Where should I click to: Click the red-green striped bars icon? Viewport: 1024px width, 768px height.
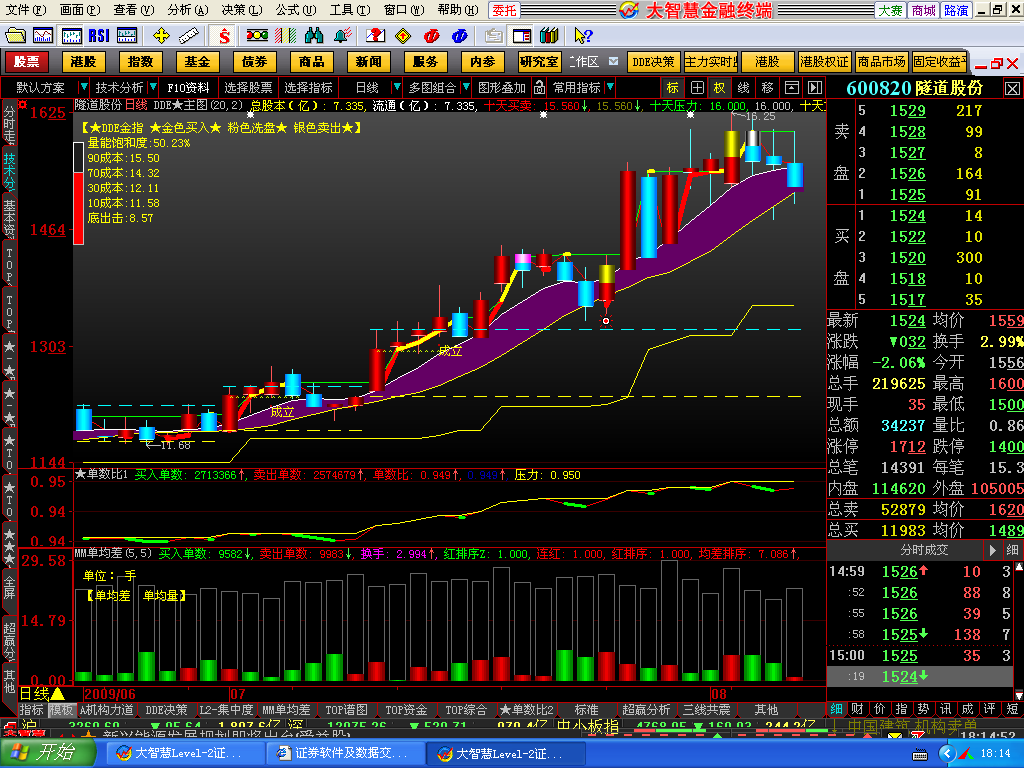point(285,35)
